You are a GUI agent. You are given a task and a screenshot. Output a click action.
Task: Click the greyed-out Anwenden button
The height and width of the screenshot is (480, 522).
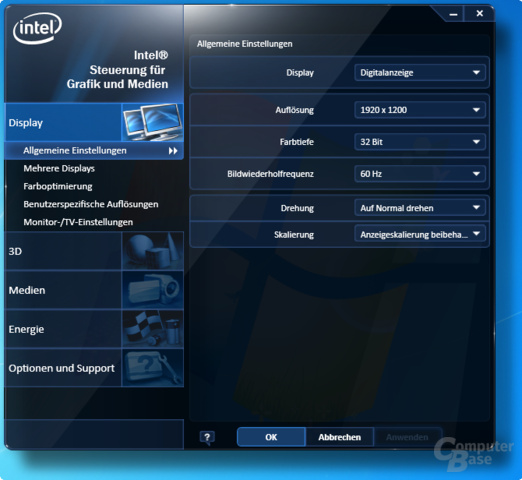(x=407, y=437)
